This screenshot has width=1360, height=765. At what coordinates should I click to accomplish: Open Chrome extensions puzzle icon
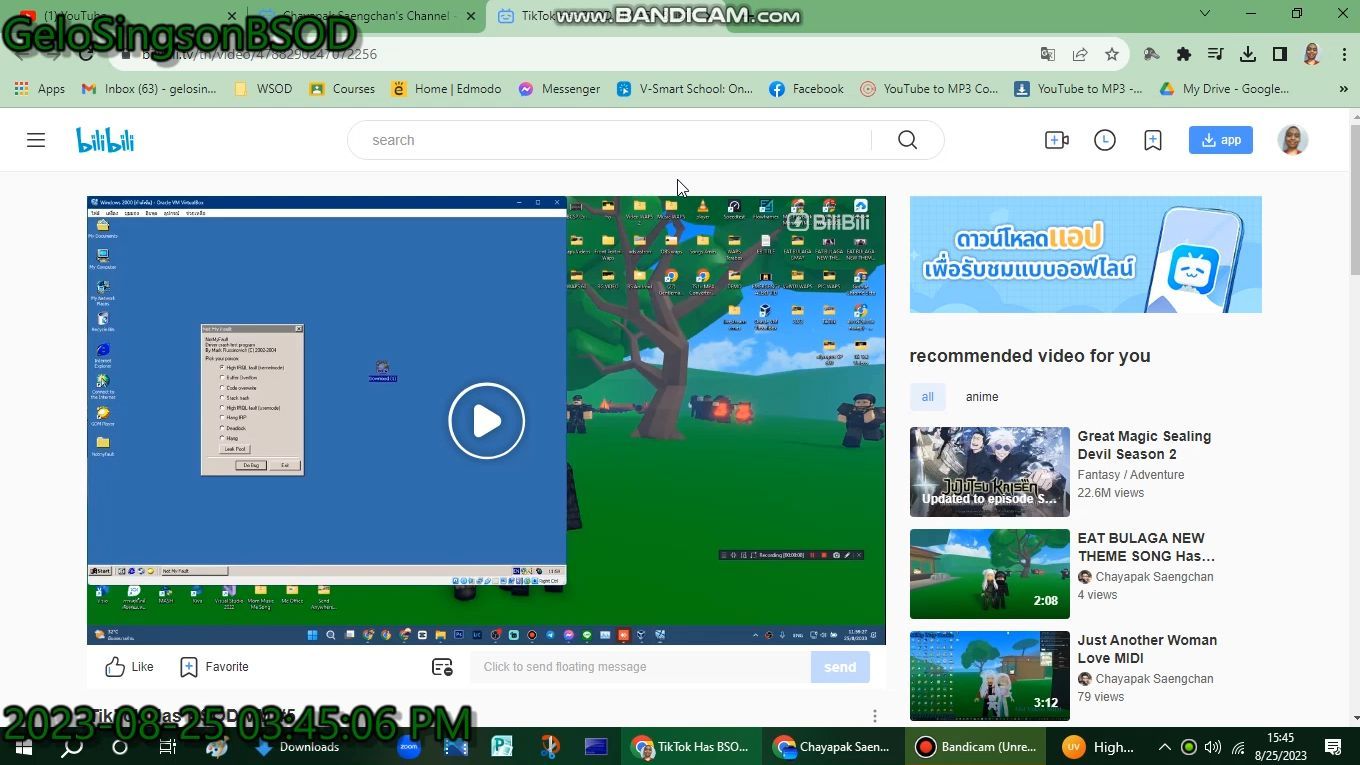[x=1184, y=54]
